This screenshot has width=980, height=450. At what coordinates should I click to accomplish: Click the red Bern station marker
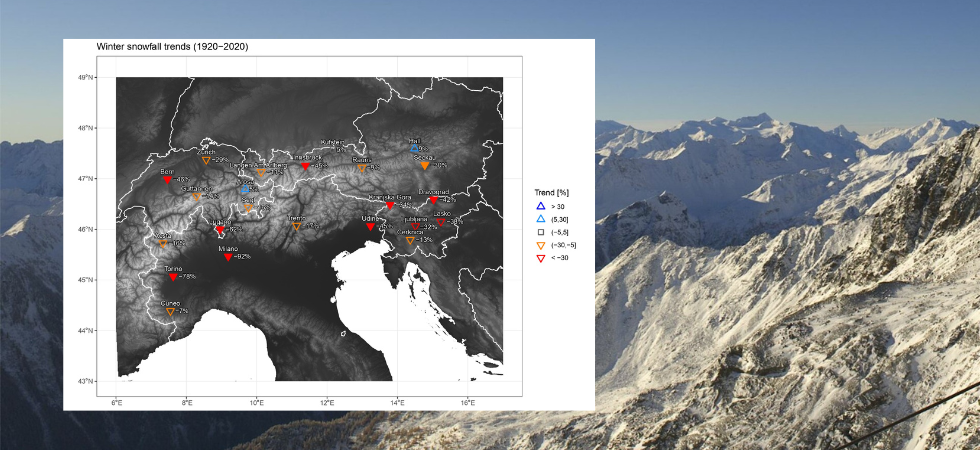pyautogui.click(x=168, y=181)
